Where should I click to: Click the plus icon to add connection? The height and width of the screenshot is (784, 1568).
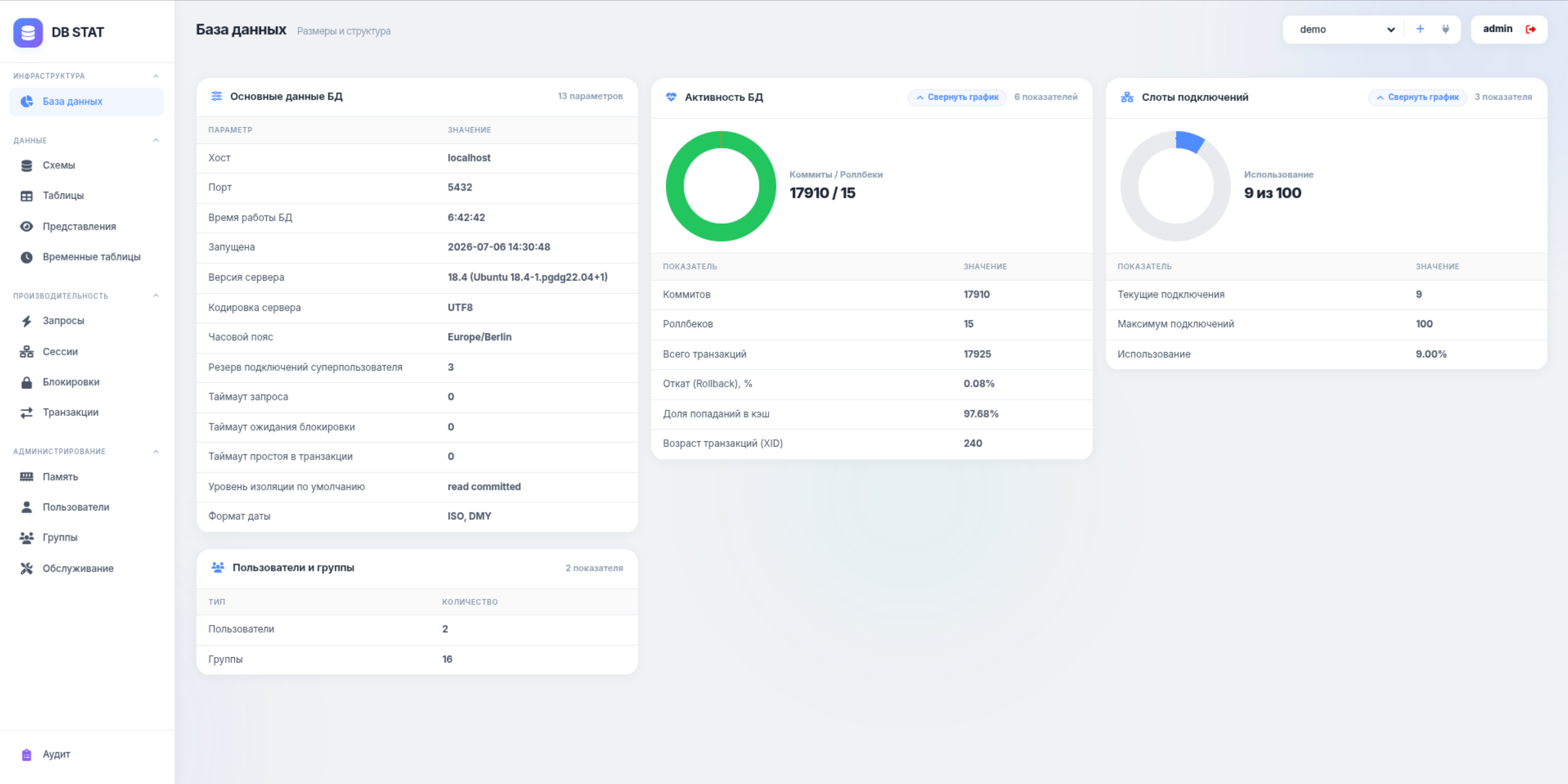pyautogui.click(x=1420, y=29)
